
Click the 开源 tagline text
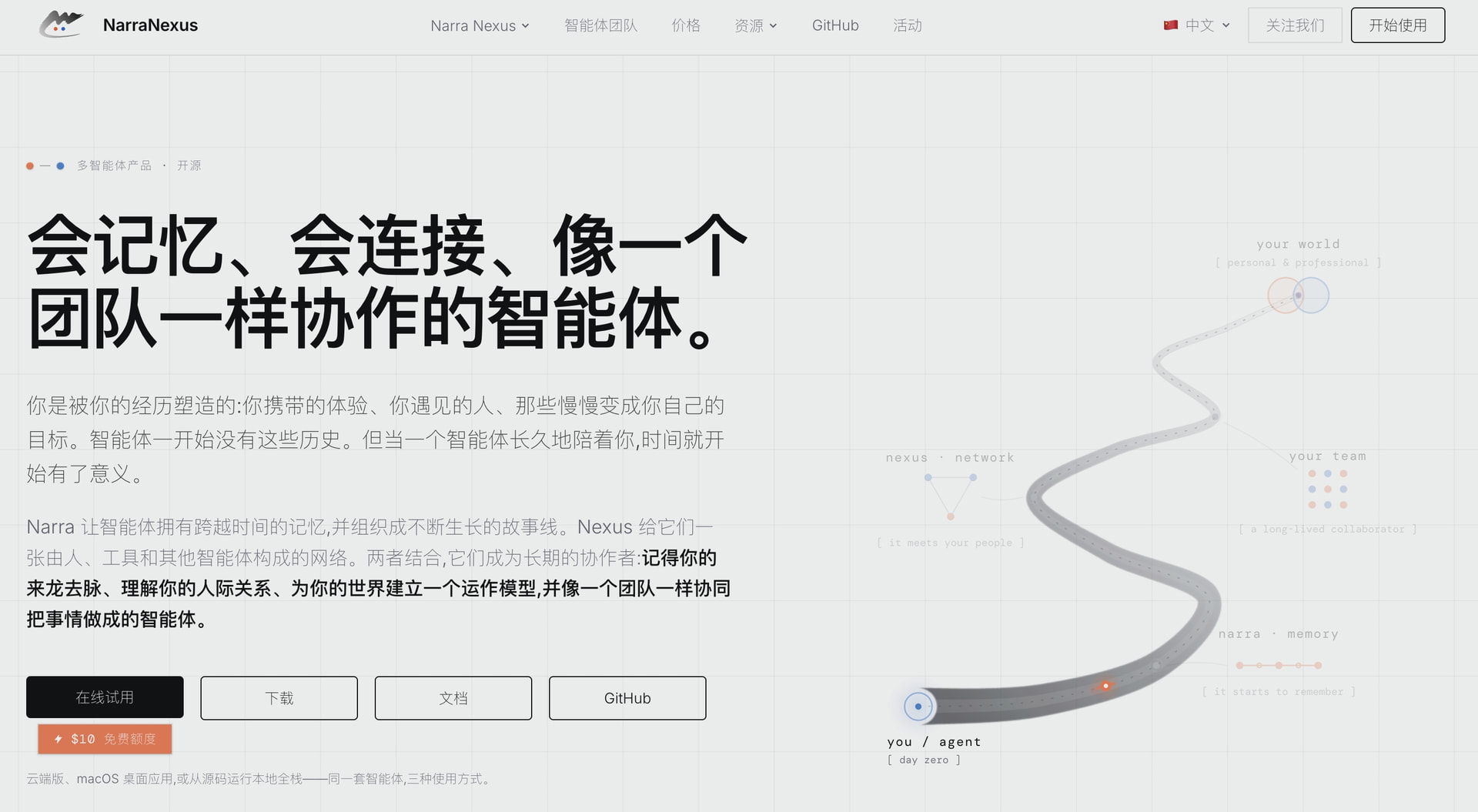tap(189, 165)
